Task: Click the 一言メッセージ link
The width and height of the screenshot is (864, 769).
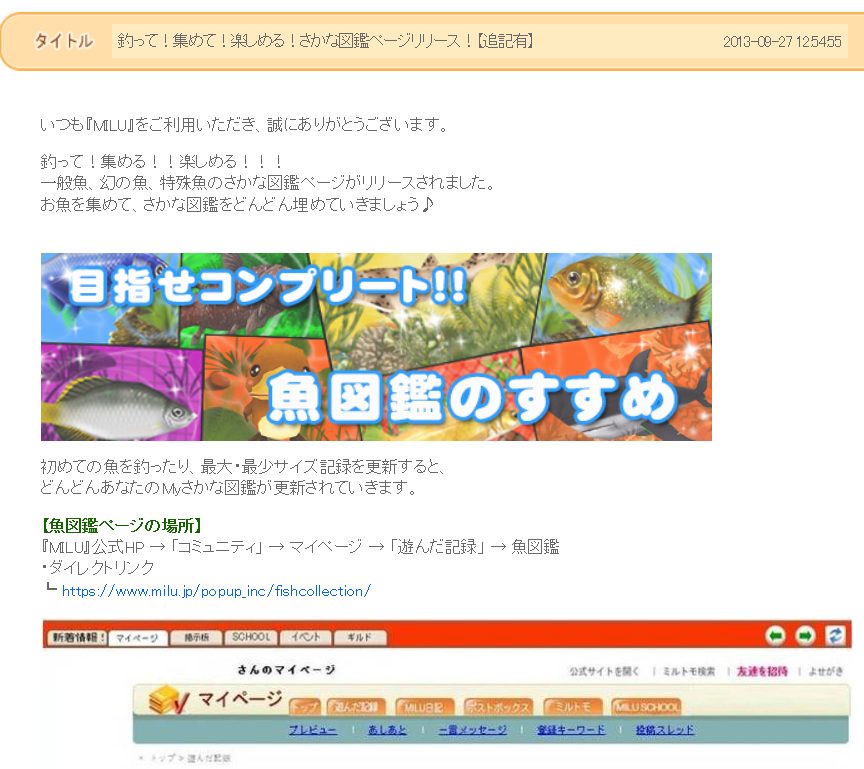Action: (472, 730)
